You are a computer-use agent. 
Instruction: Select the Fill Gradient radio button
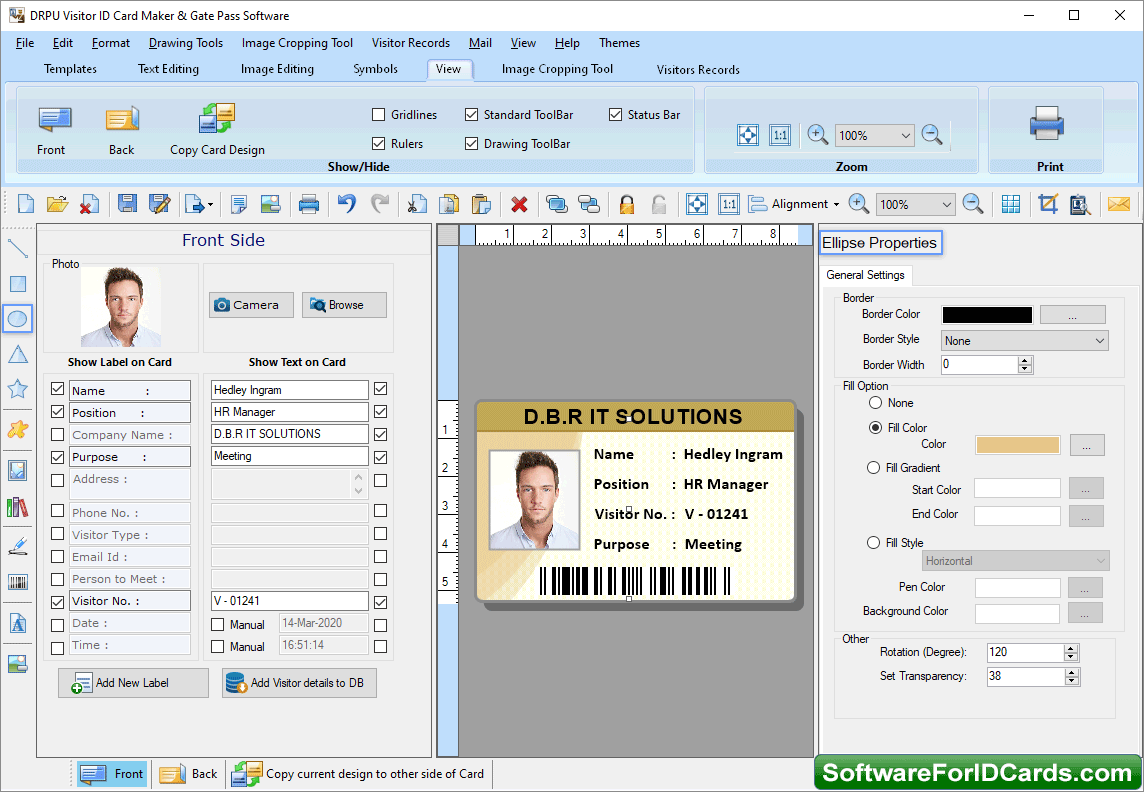point(873,467)
